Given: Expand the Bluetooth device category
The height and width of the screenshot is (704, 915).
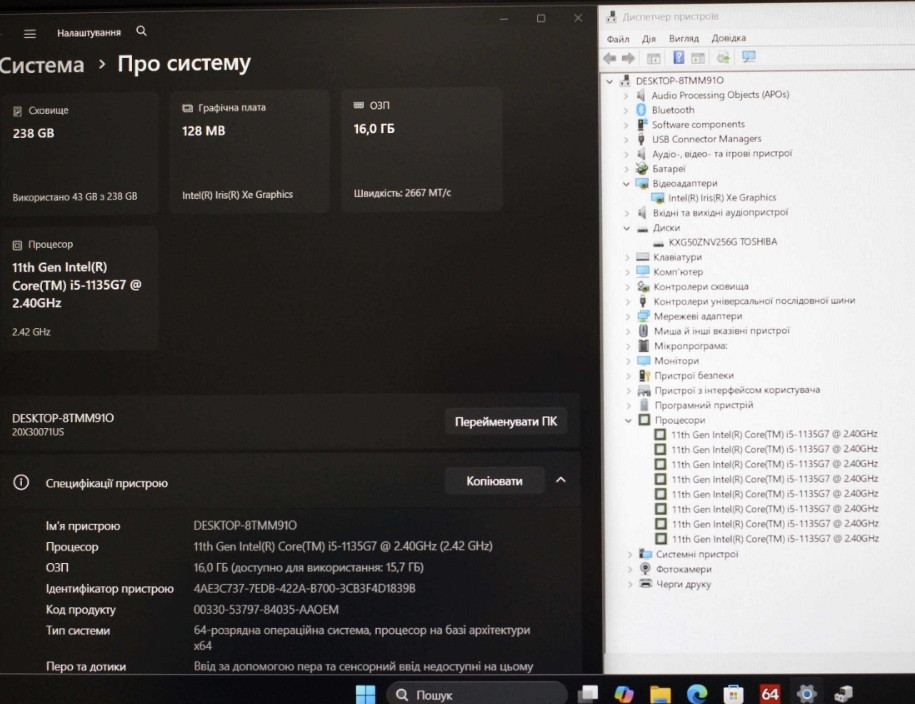Looking at the screenshot, I should (628, 110).
